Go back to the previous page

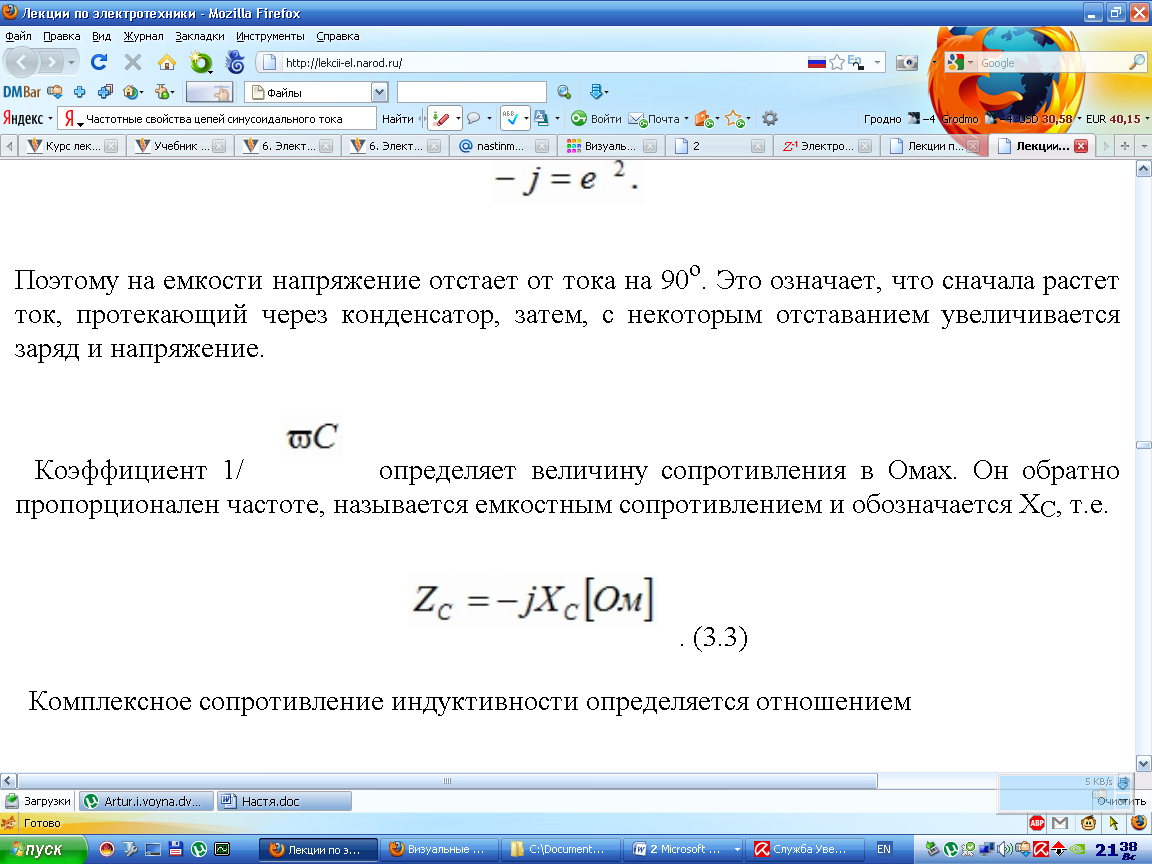coord(22,62)
